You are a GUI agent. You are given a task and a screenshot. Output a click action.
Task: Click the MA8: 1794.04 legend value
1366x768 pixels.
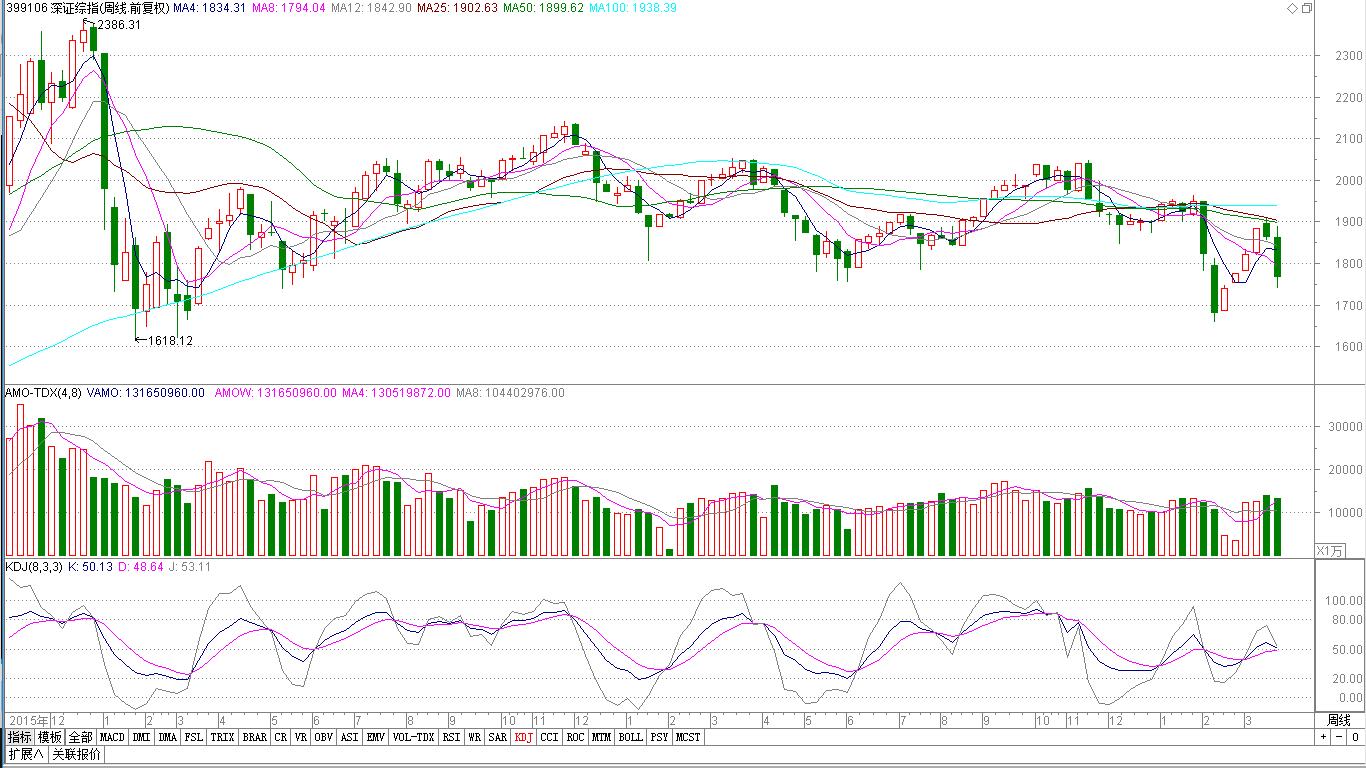(288, 8)
